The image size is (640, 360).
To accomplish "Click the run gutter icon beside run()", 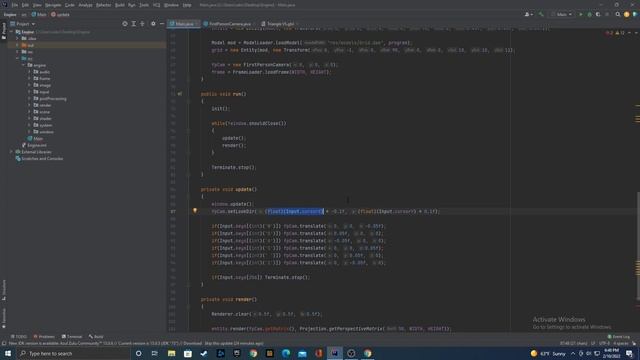I will pyautogui.click(x=180, y=94).
